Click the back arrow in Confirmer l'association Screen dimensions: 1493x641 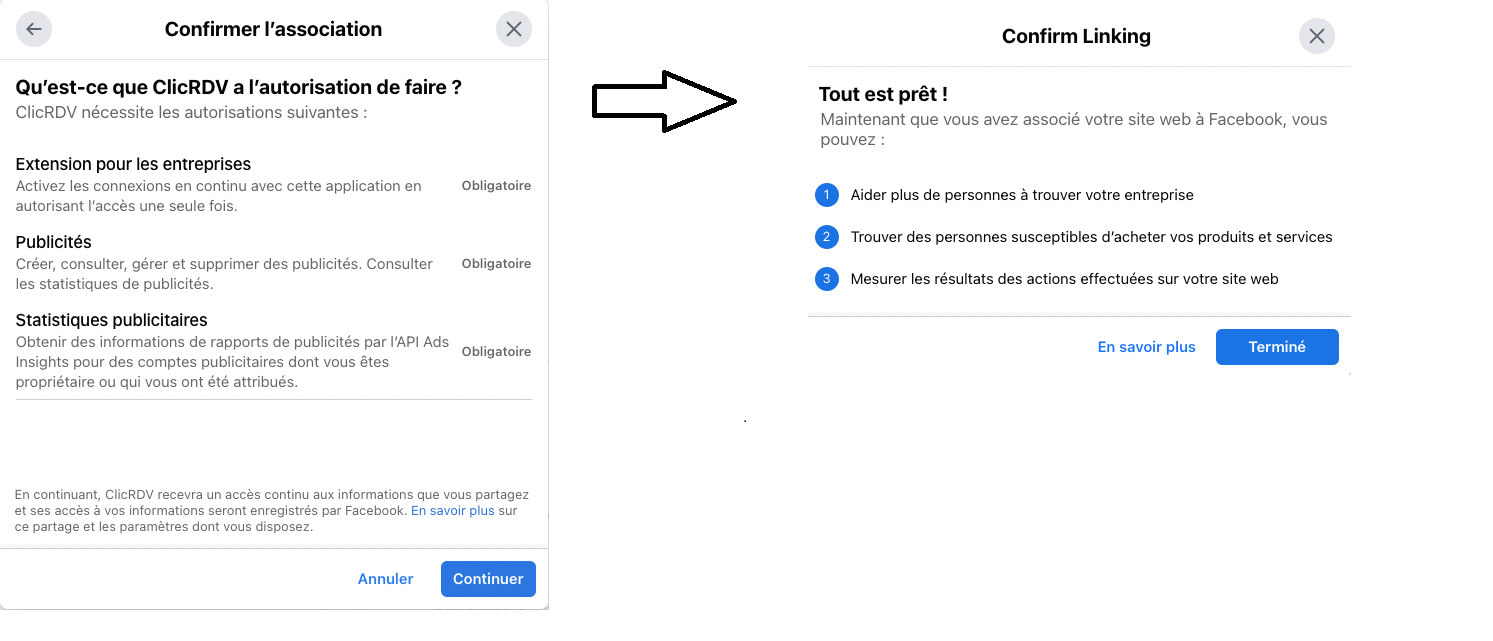34,29
